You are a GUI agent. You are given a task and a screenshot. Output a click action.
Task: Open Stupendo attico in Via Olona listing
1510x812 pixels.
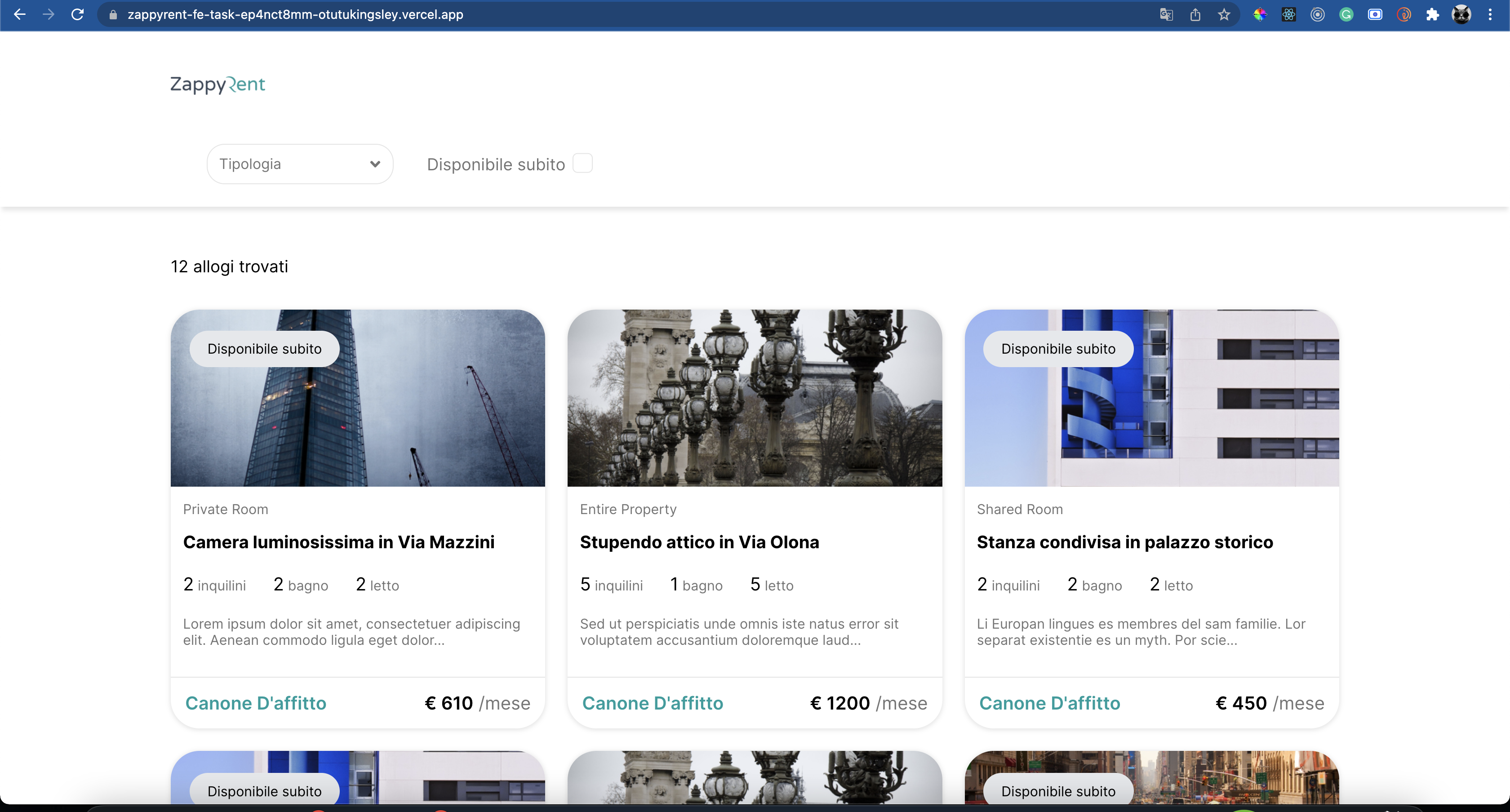pyautogui.click(x=699, y=542)
